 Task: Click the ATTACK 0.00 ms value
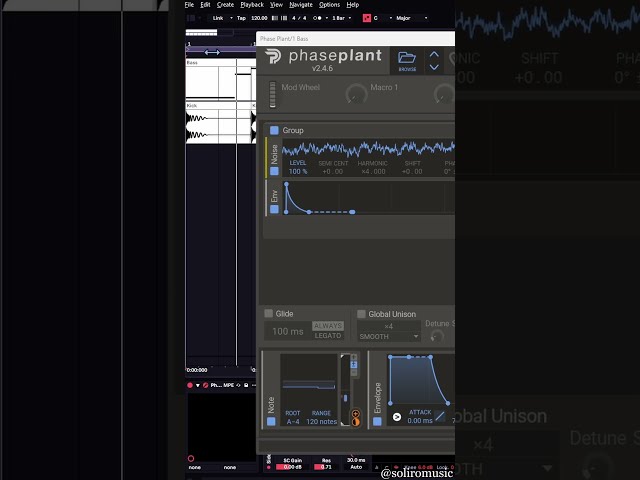tap(420, 421)
